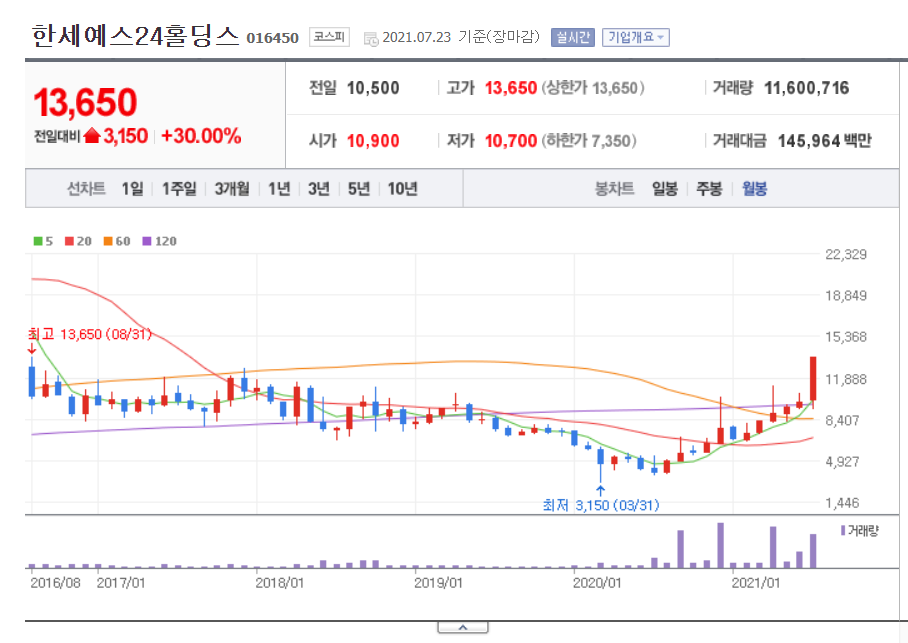Viewport: 908px width, 643px height.
Task: Click the stock code 016450
Action: (272, 38)
